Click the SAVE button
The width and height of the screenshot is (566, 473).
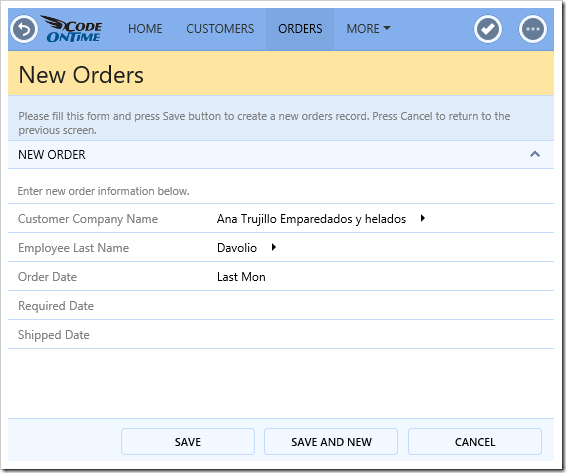pyautogui.click(x=188, y=442)
